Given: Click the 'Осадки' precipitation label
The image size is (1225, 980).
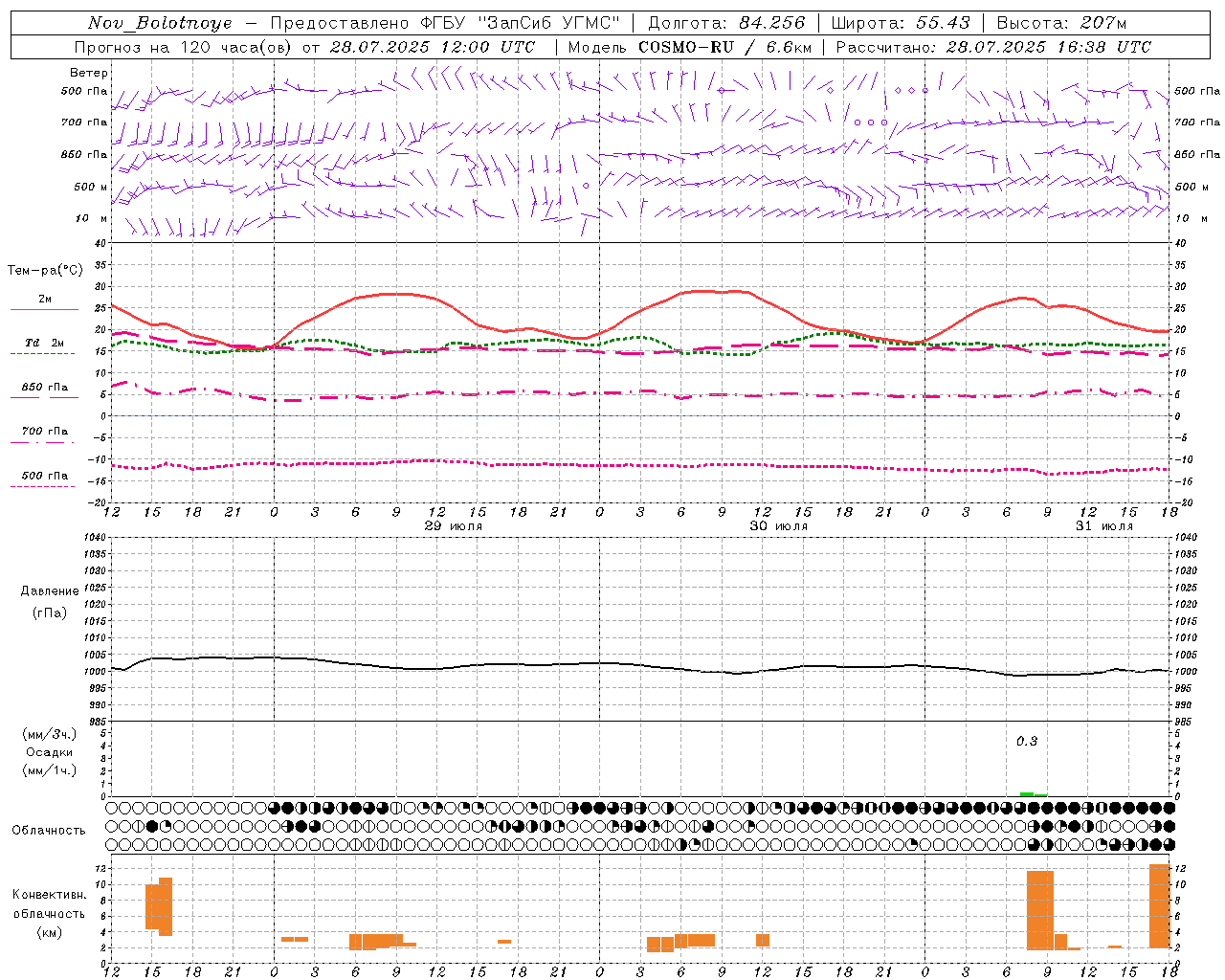Looking at the screenshot, I should pos(50,752).
